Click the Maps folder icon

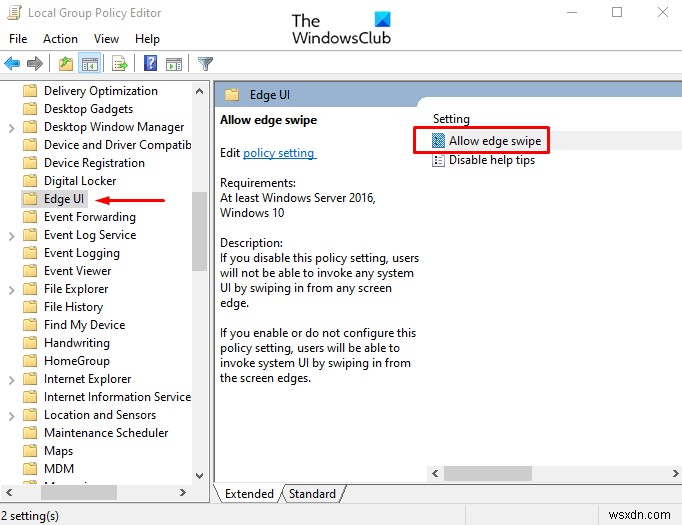point(30,451)
